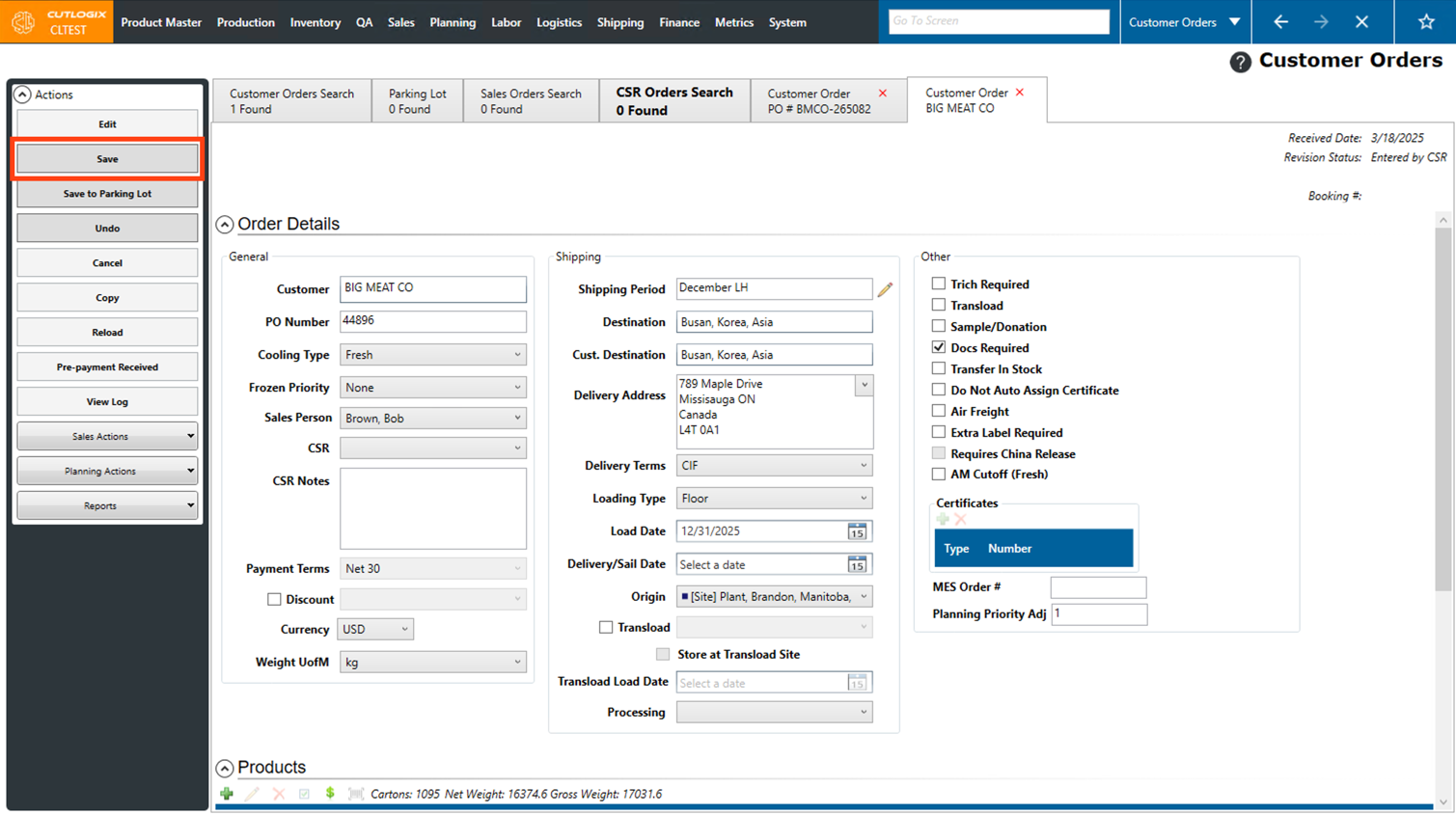1456x815 pixels.
Task: Open the Load Date calendar picker
Action: point(857,531)
